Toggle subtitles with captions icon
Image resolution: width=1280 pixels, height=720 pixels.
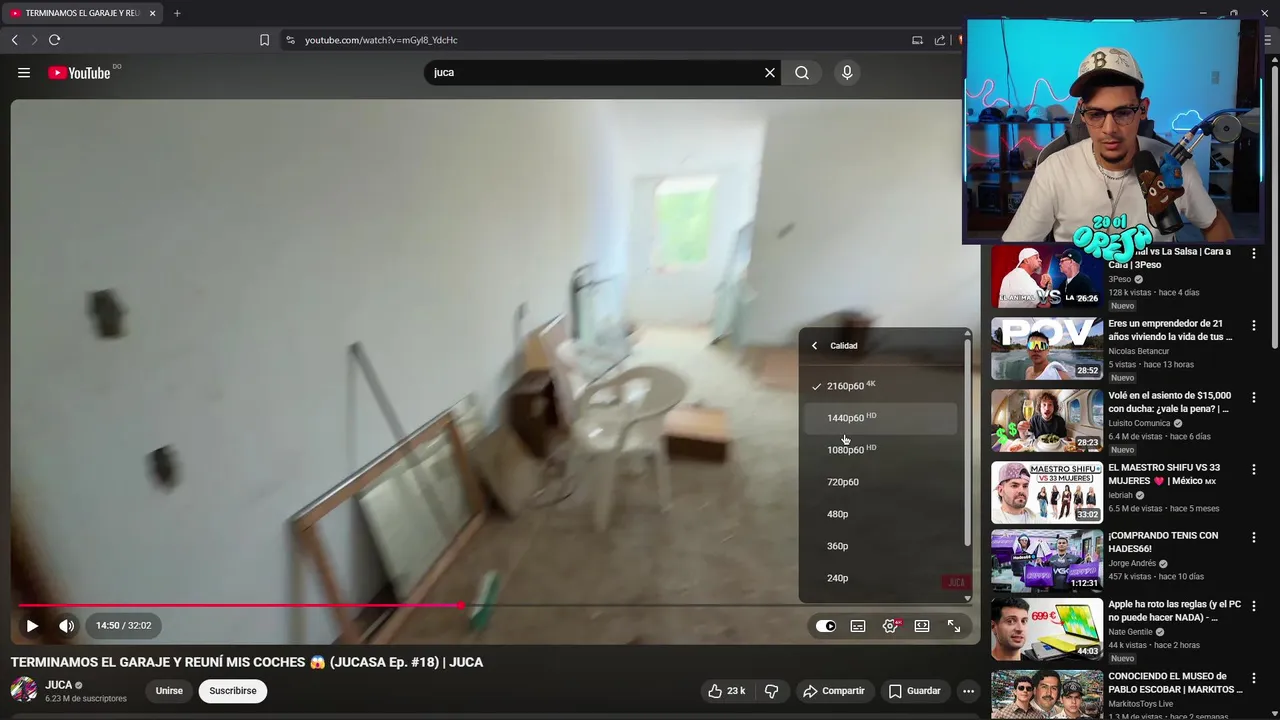858,626
